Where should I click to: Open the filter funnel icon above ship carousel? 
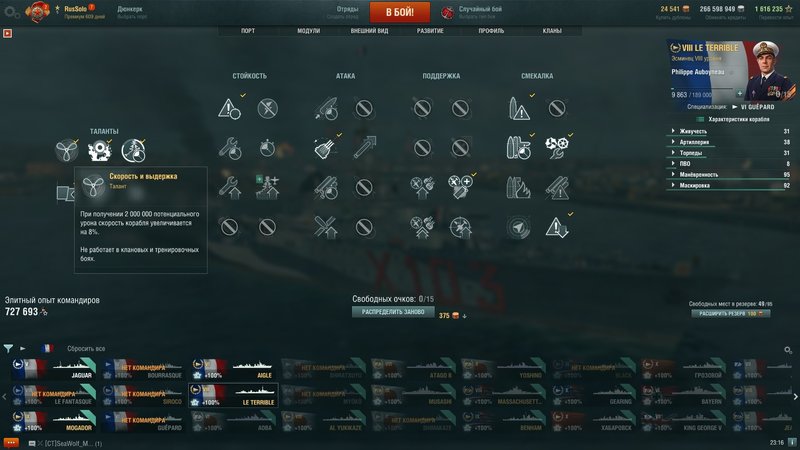pyautogui.click(x=8, y=348)
